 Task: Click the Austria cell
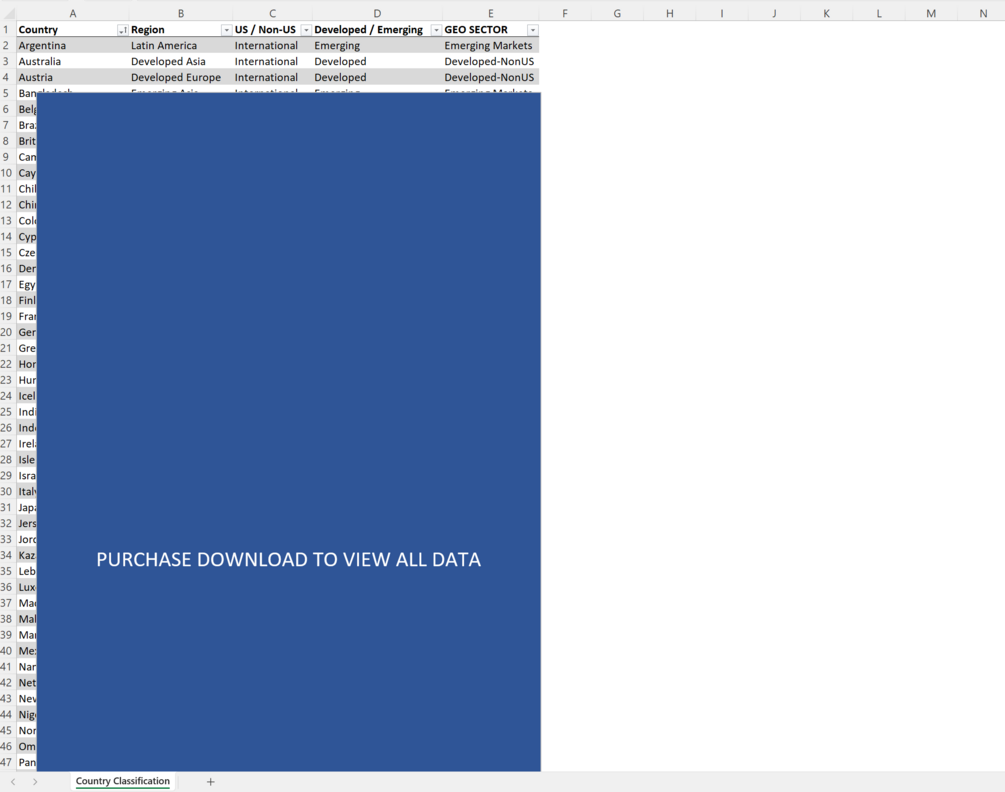[x=72, y=78]
